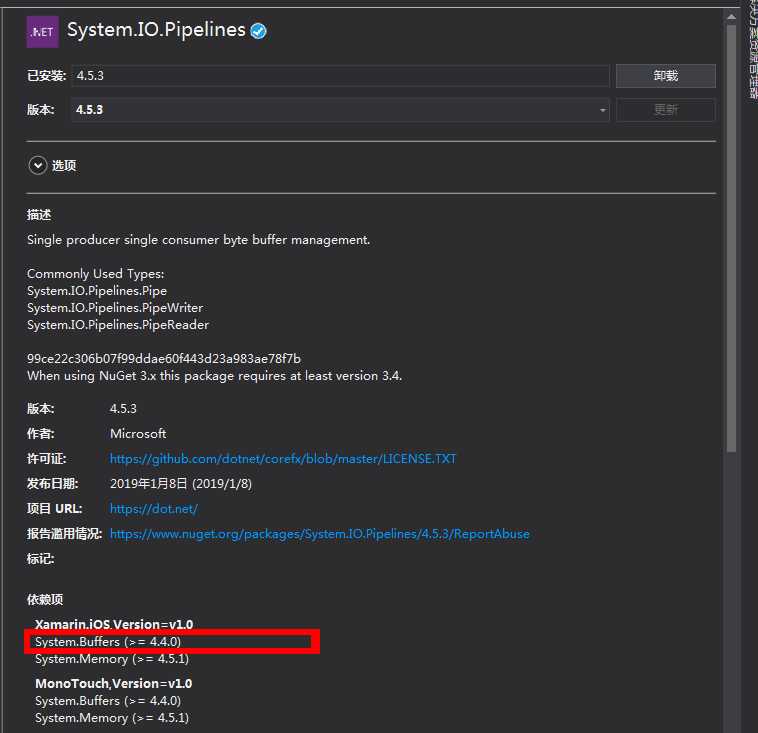Open the nuget.org ReportAbuse link
The height and width of the screenshot is (733, 758).
pyautogui.click(x=320, y=534)
